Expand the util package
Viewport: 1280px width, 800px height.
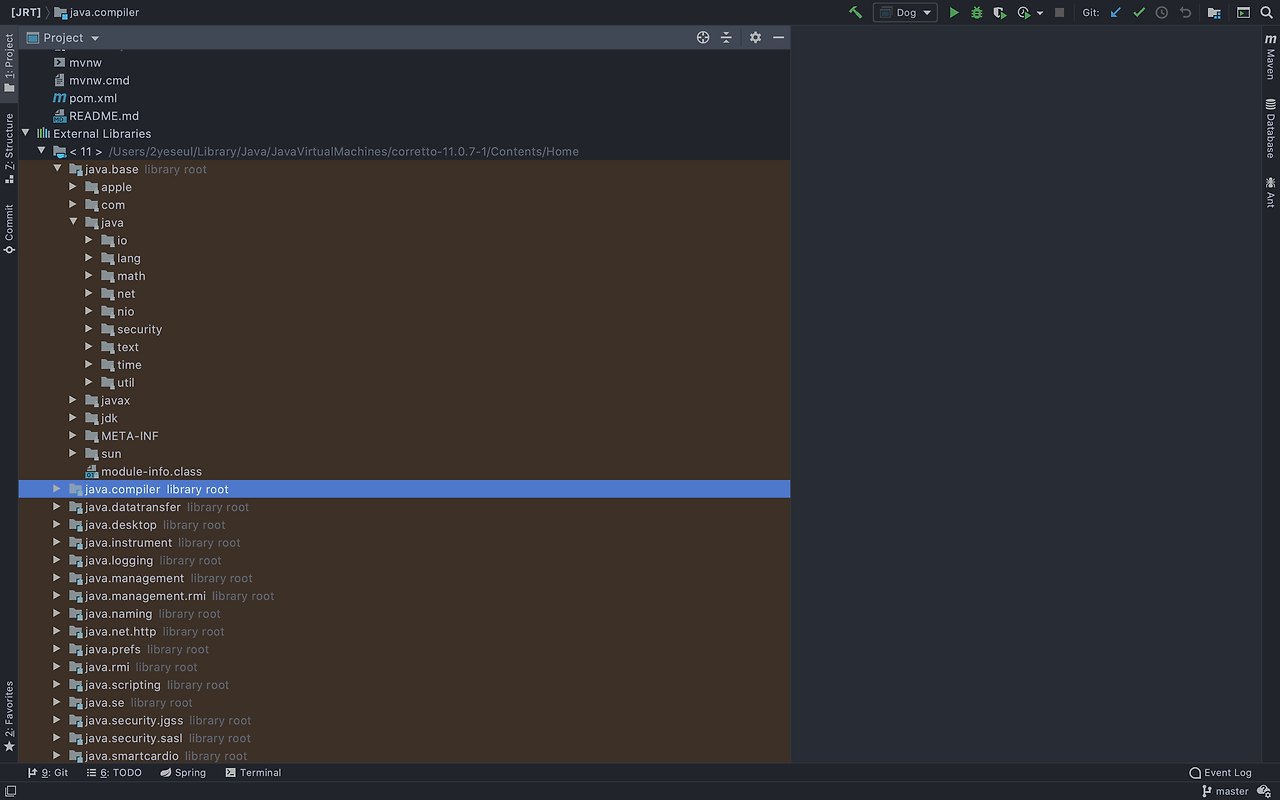tap(89, 382)
